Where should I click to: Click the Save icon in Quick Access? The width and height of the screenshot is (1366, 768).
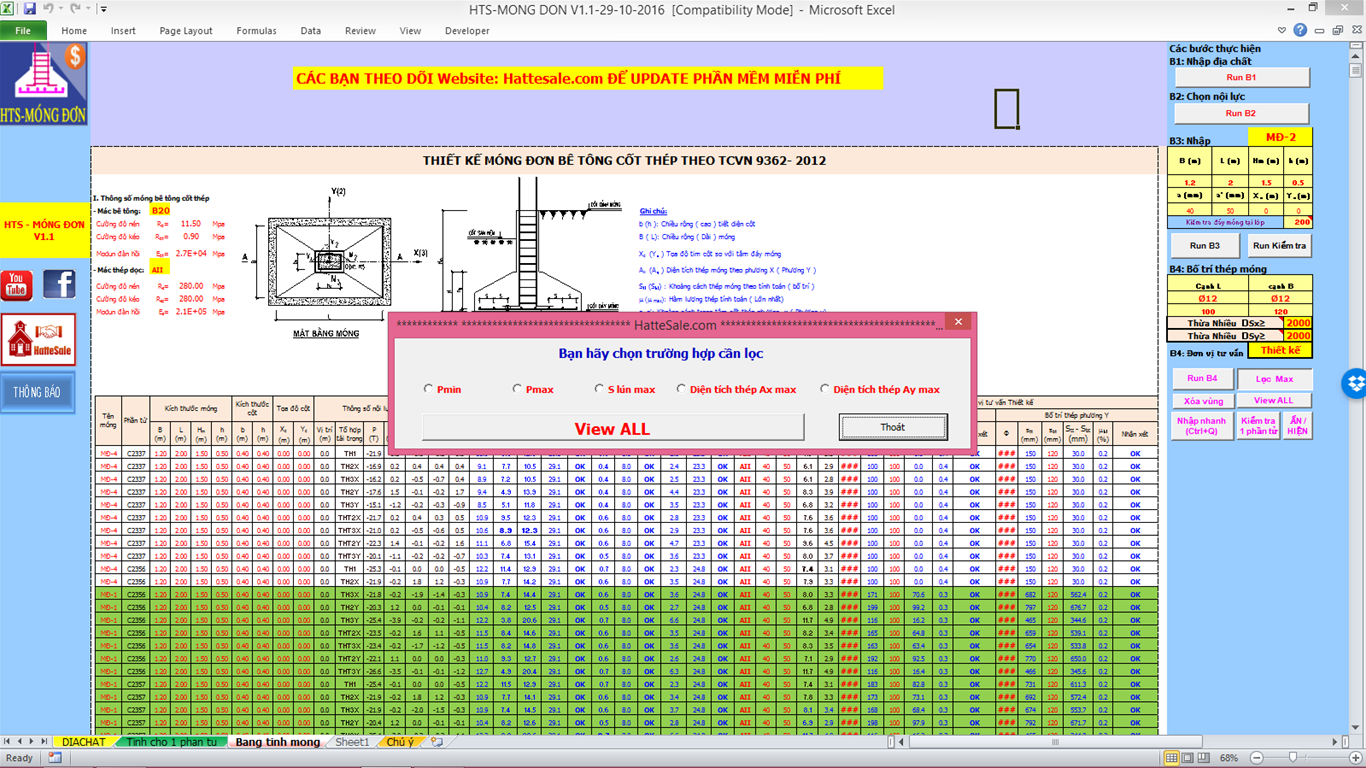point(29,8)
